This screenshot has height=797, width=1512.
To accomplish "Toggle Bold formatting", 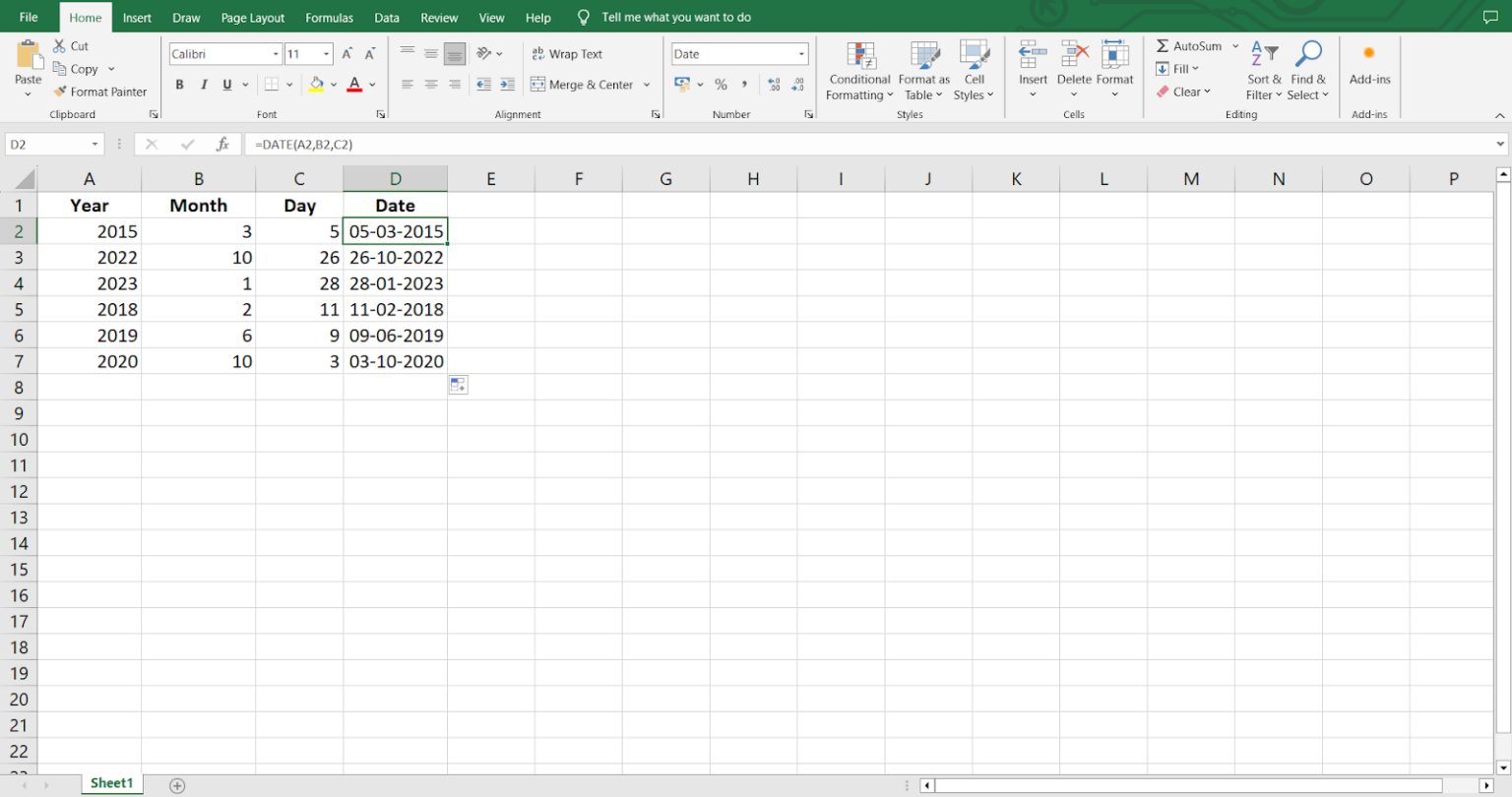I will (x=179, y=85).
